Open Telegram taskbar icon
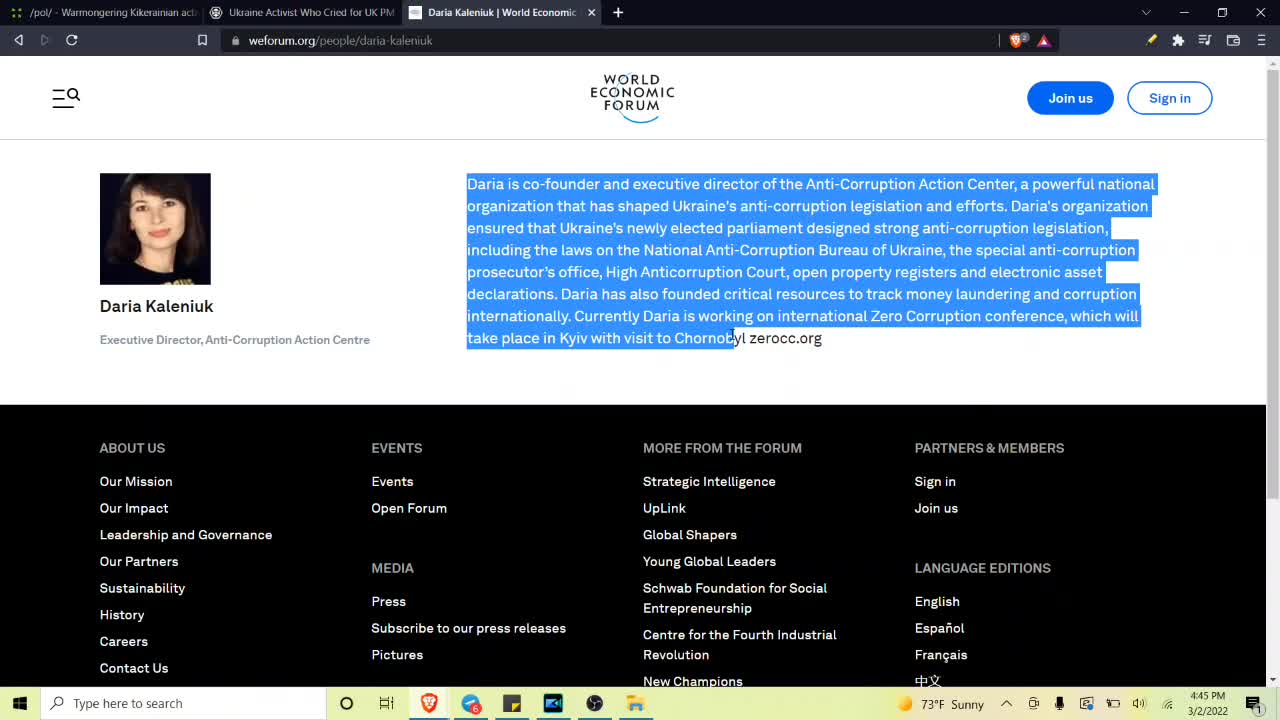This screenshot has height=720, width=1280. pos(471,703)
